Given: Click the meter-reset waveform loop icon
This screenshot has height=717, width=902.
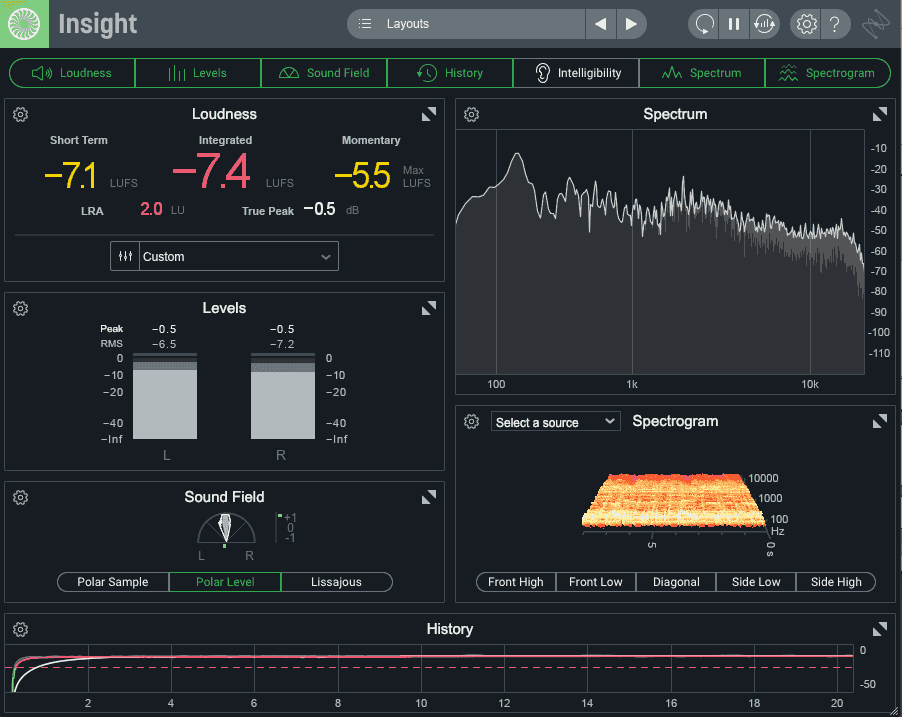Looking at the screenshot, I should click(765, 24).
